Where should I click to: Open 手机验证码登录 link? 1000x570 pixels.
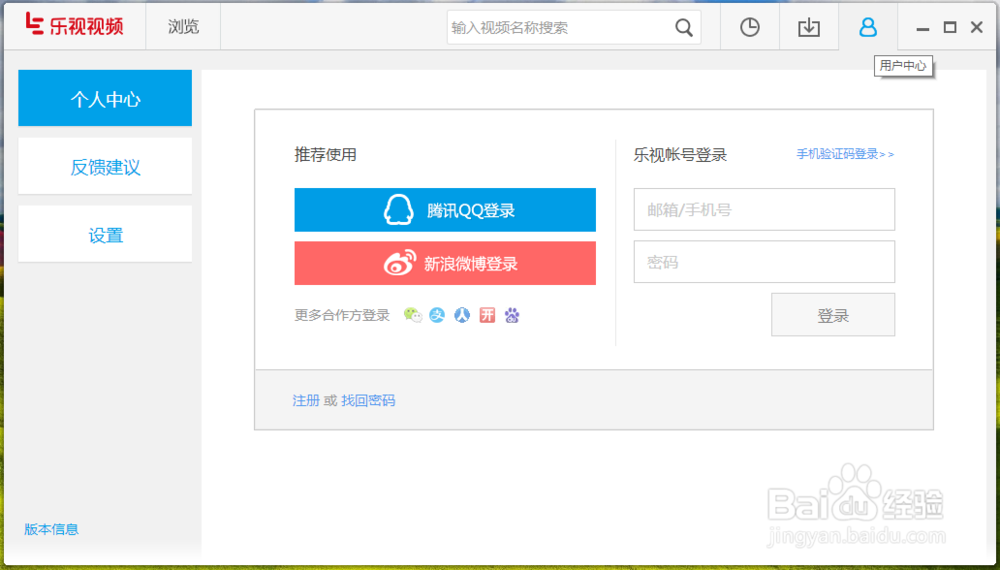(x=845, y=154)
